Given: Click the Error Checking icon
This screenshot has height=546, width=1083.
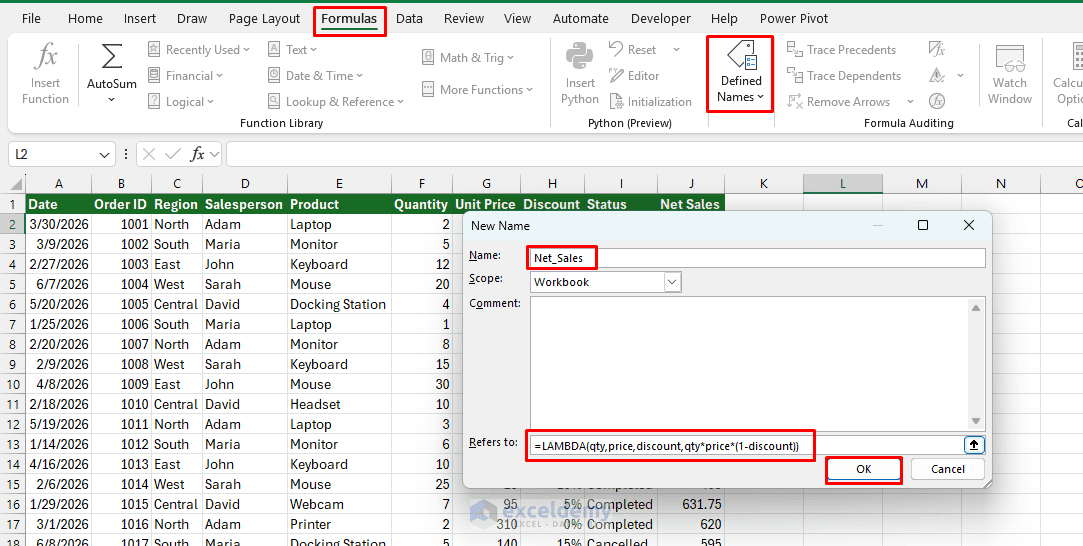Looking at the screenshot, I should pos(937,75).
